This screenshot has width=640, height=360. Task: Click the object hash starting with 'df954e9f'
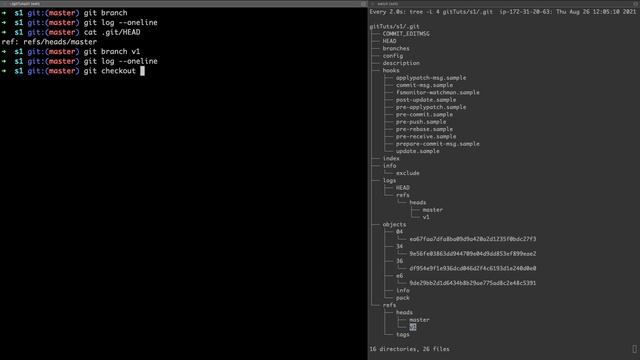473,269
